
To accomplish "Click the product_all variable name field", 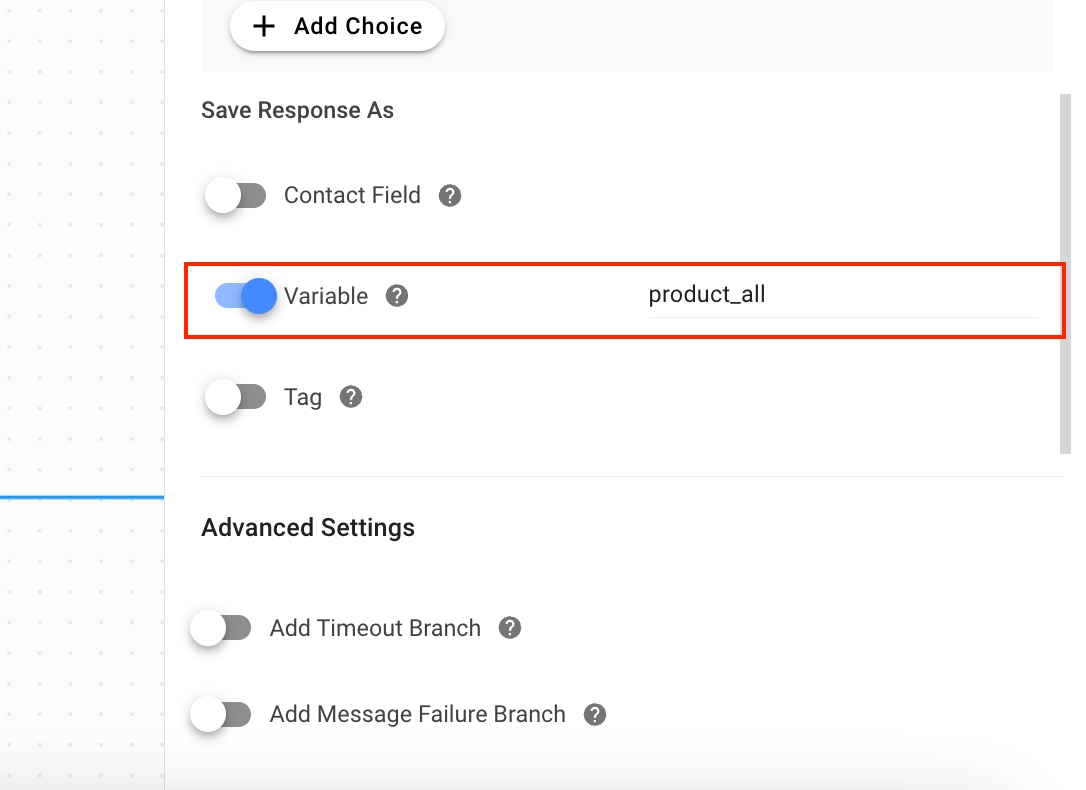I will (x=842, y=296).
